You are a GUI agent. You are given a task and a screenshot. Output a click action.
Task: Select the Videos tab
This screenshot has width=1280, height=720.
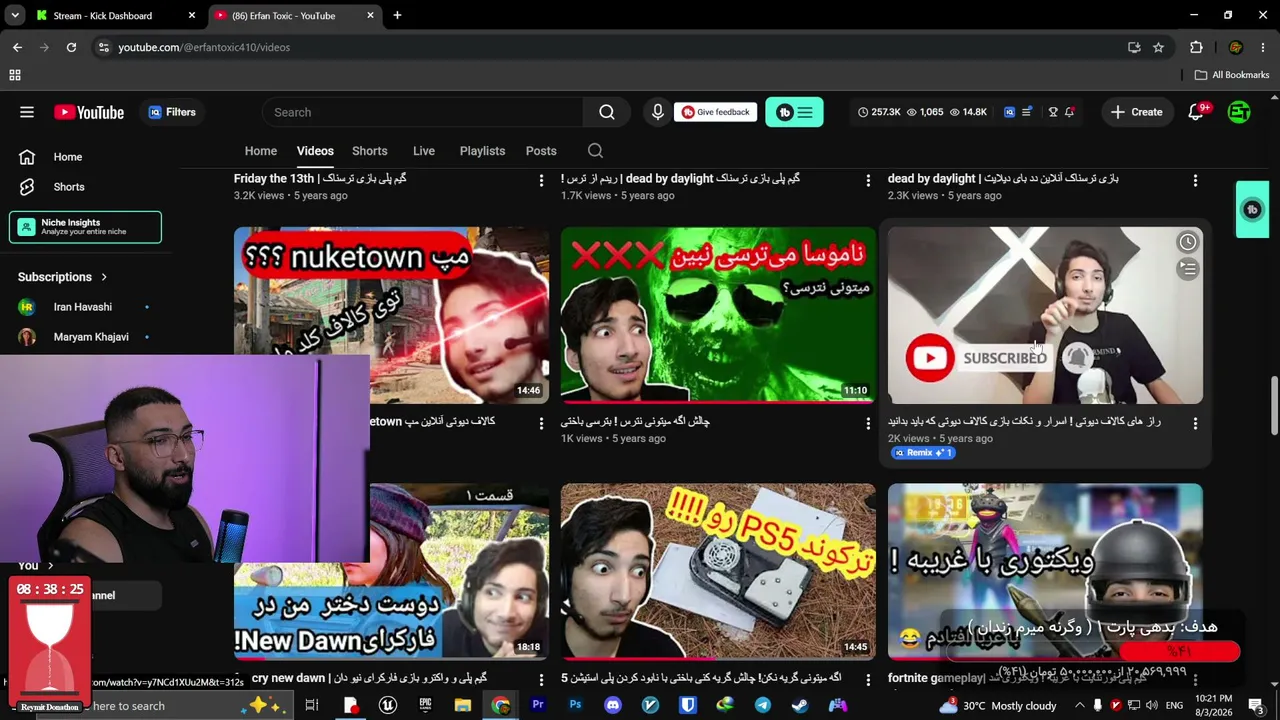coord(315,151)
